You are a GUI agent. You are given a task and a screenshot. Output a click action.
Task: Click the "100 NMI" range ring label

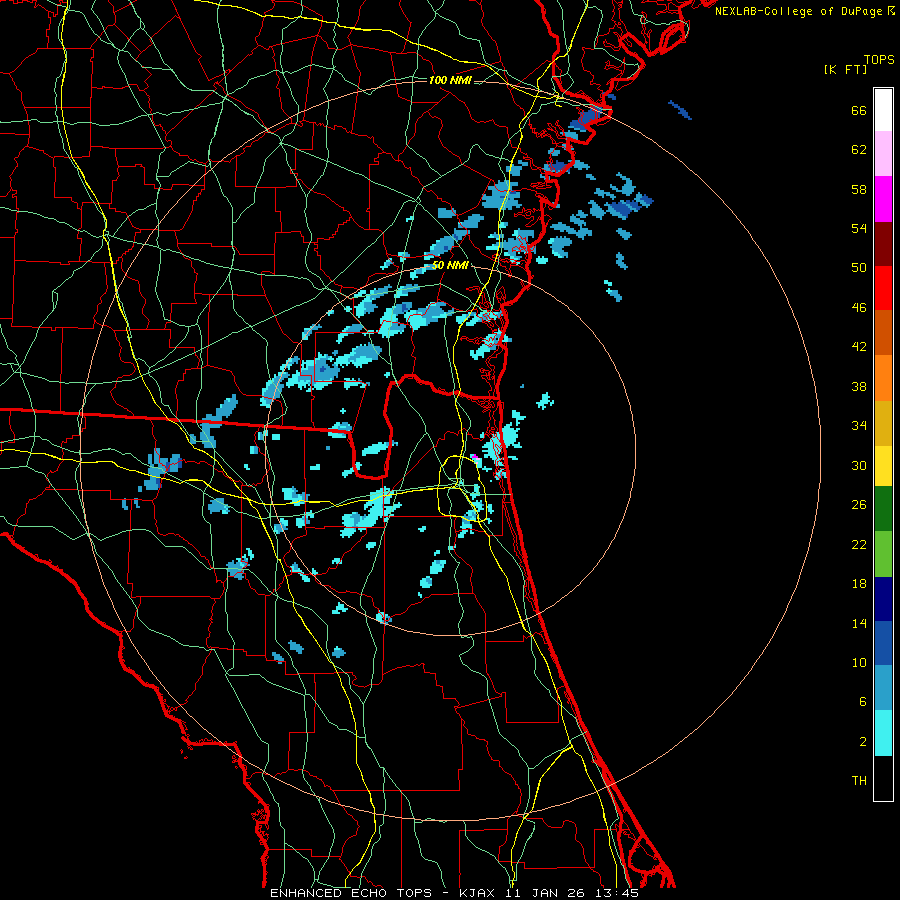point(450,80)
